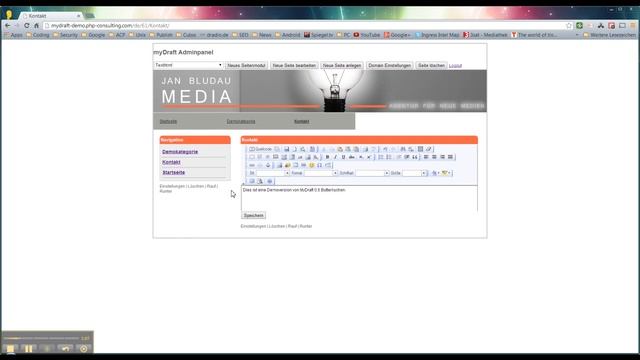Open the text color picker
The height and width of the screenshot is (360, 640).
pyautogui.click(x=435, y=173)
